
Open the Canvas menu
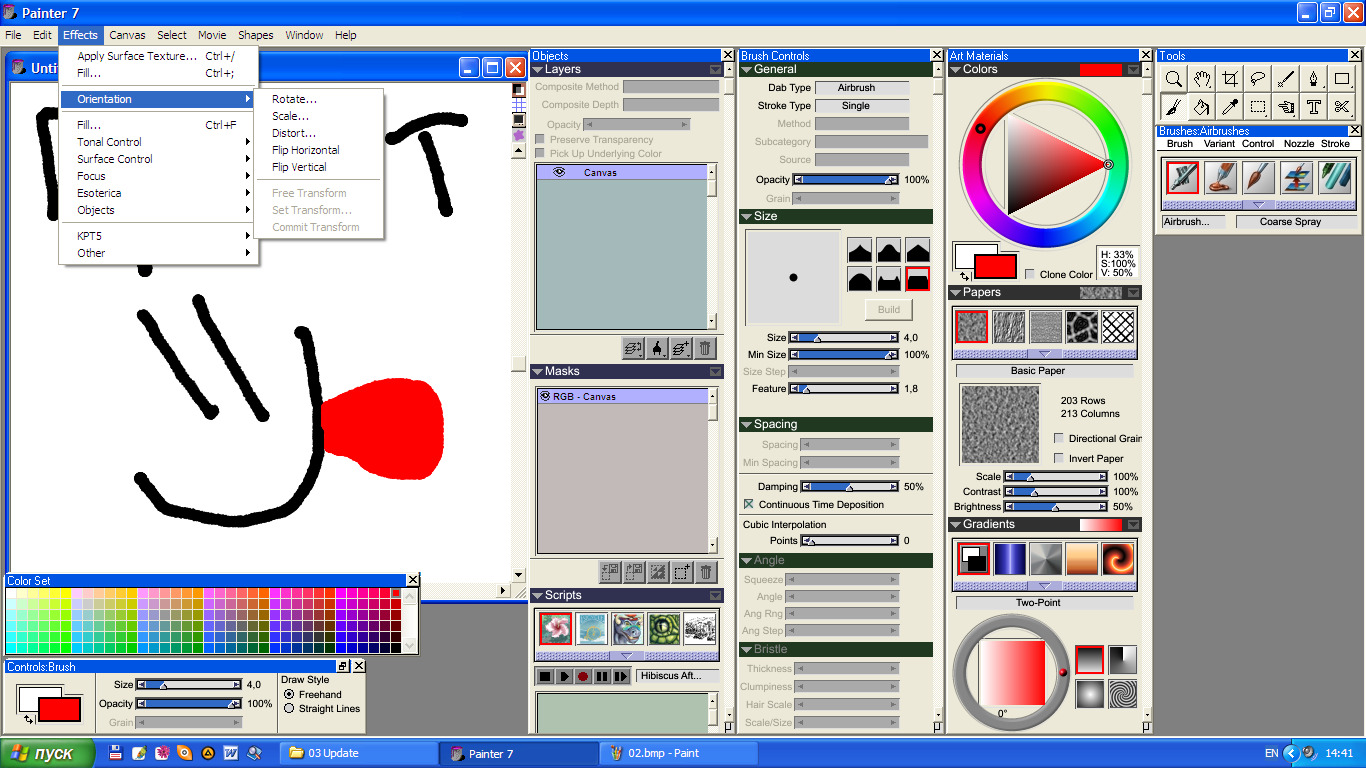127,35
